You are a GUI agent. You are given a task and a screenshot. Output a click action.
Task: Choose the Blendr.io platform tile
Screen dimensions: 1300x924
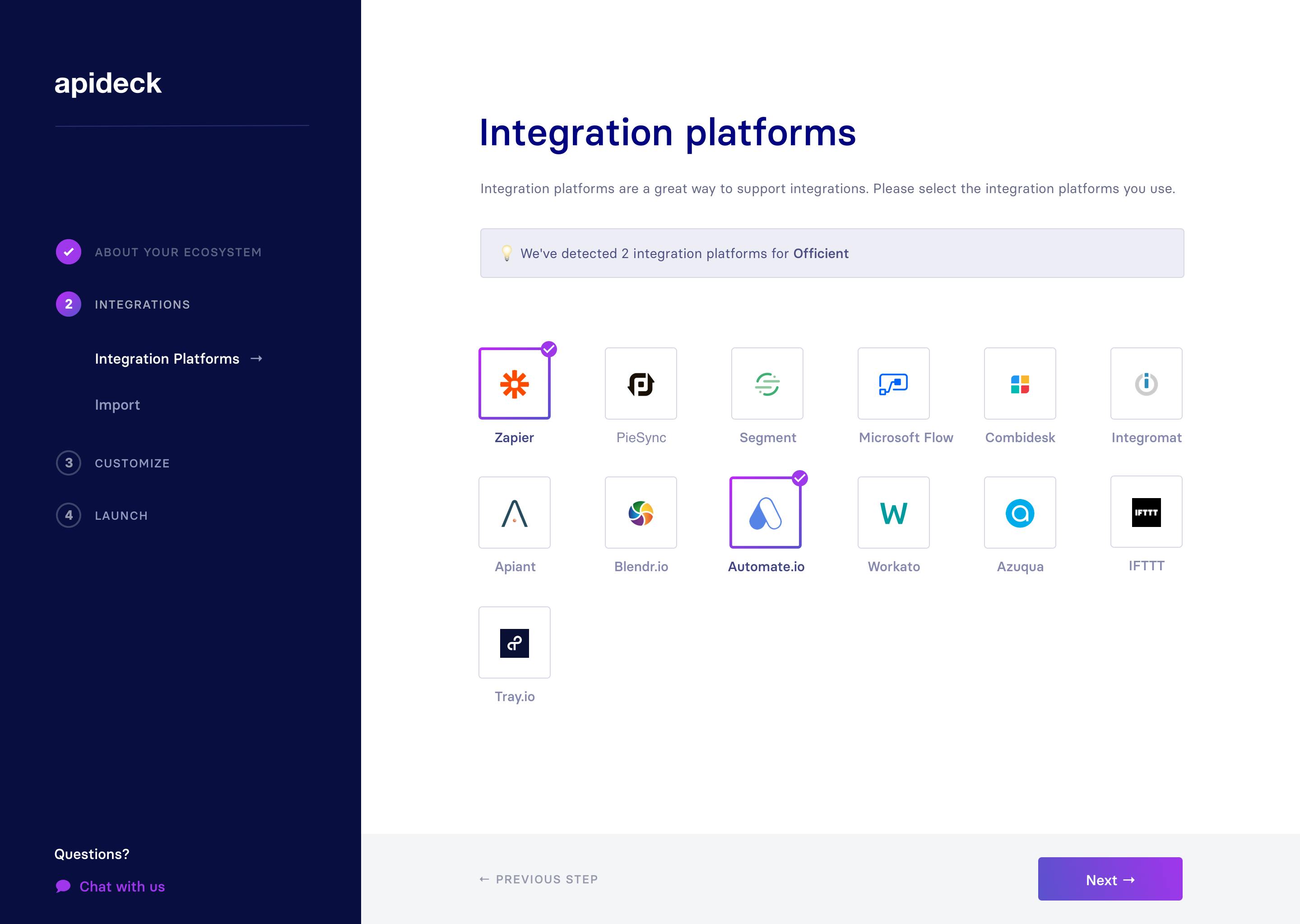641,513
